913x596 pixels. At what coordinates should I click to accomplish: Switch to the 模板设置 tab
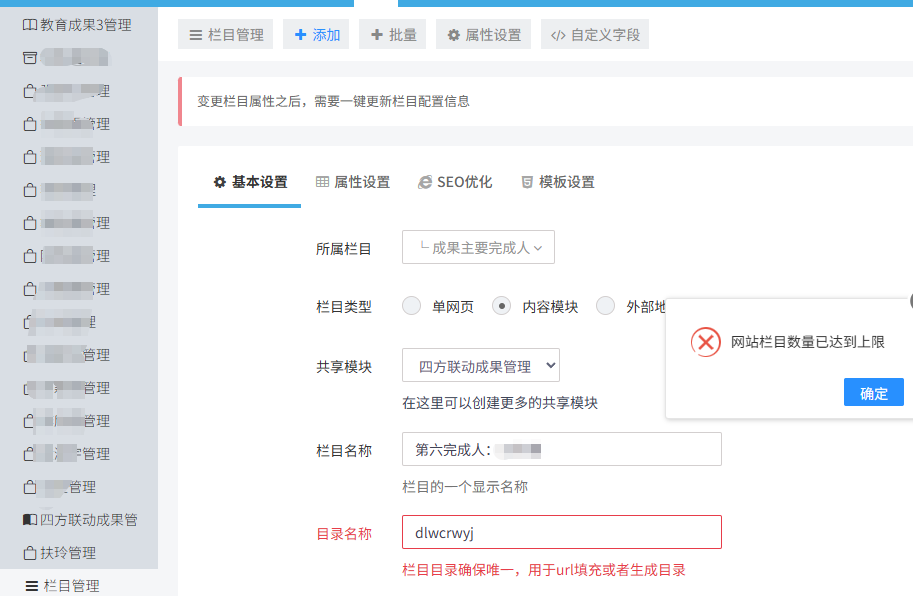(558, 182)
